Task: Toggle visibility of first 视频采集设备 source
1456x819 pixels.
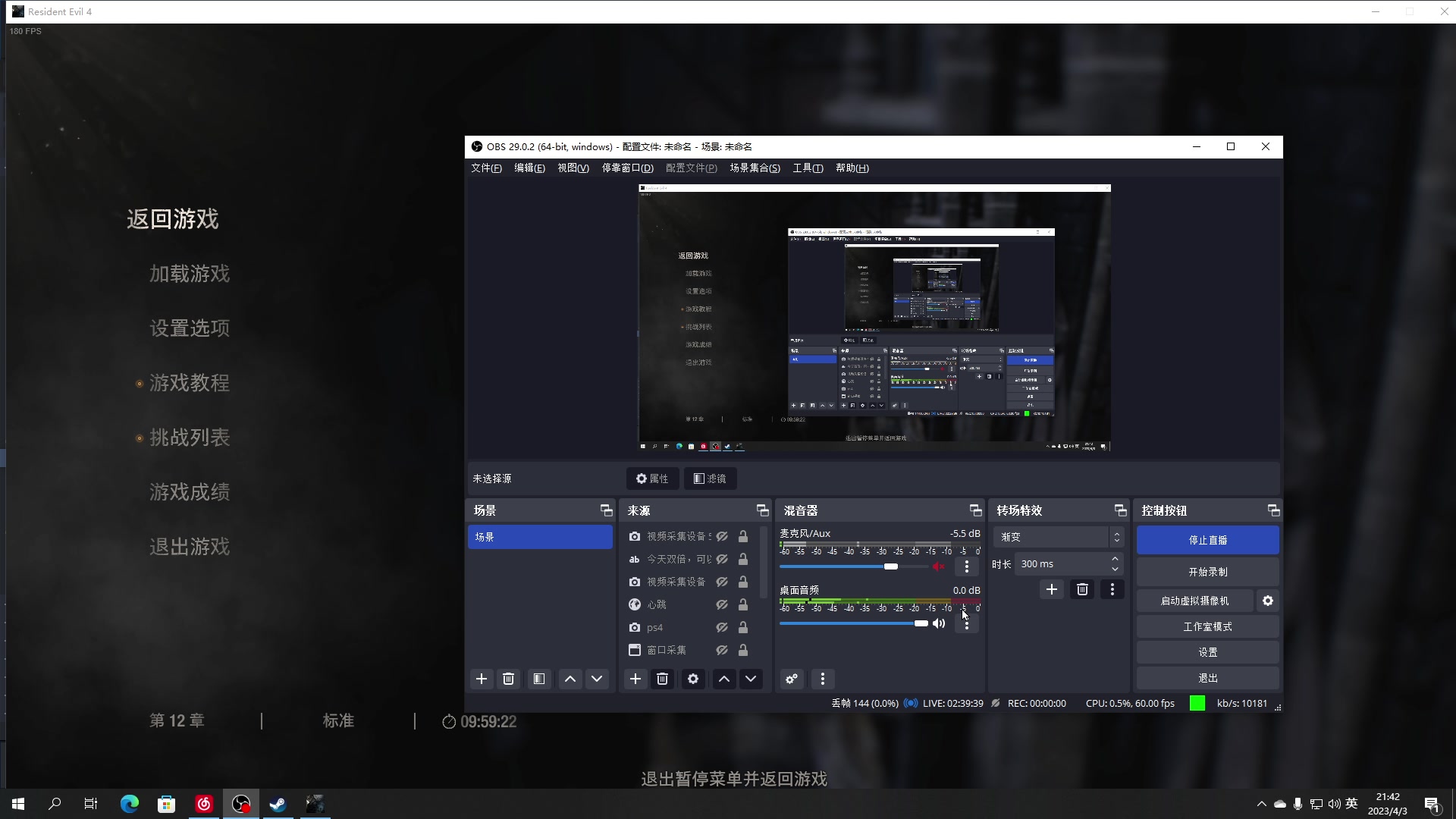Action: pyautogui.click(x=722, y=536)
